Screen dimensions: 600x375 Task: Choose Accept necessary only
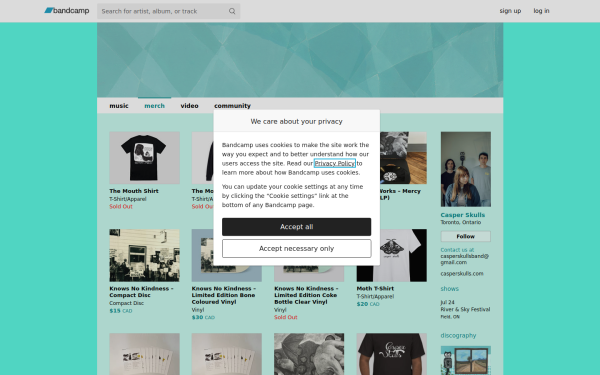click(297, 249)
